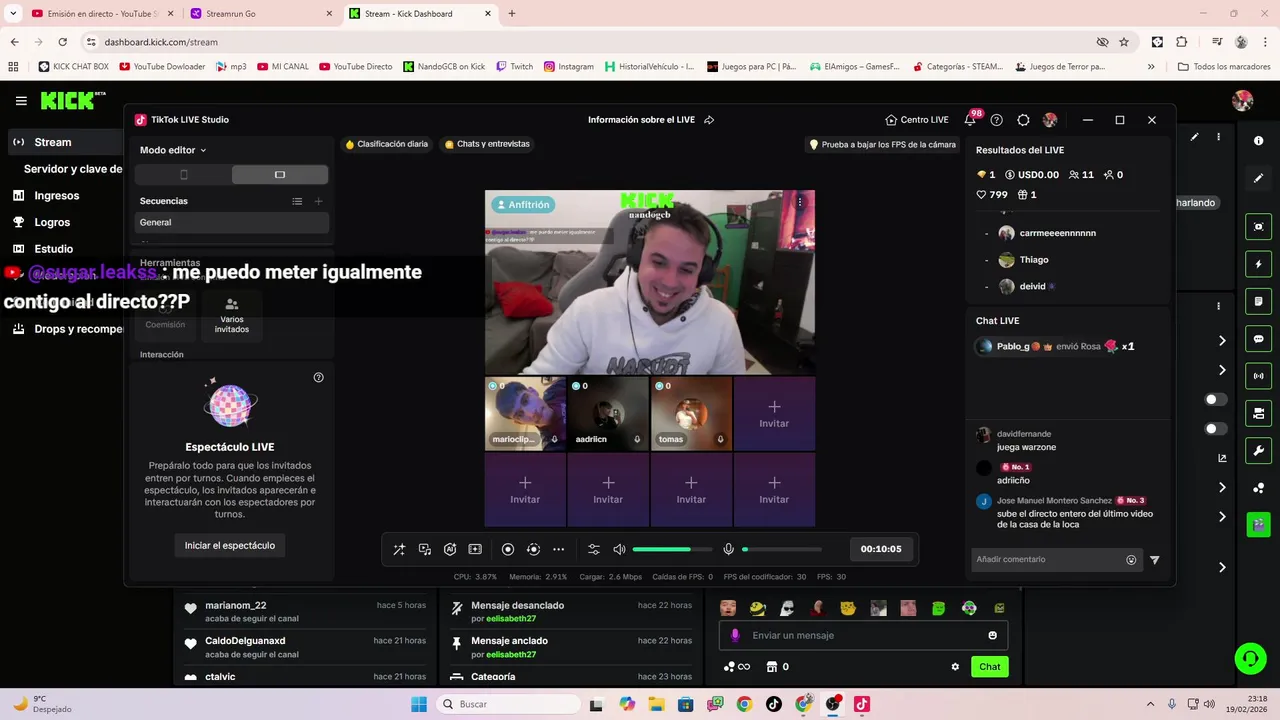The image size is (1280, 720).
Task: Toggle tomas guest microphone icon
Action: [x=720, y=439]
